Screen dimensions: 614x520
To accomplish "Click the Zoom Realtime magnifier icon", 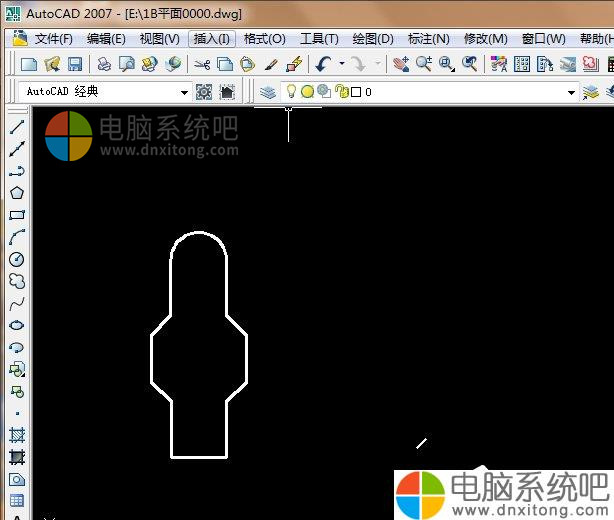I will pyautogui.click(x=424, y=64).
